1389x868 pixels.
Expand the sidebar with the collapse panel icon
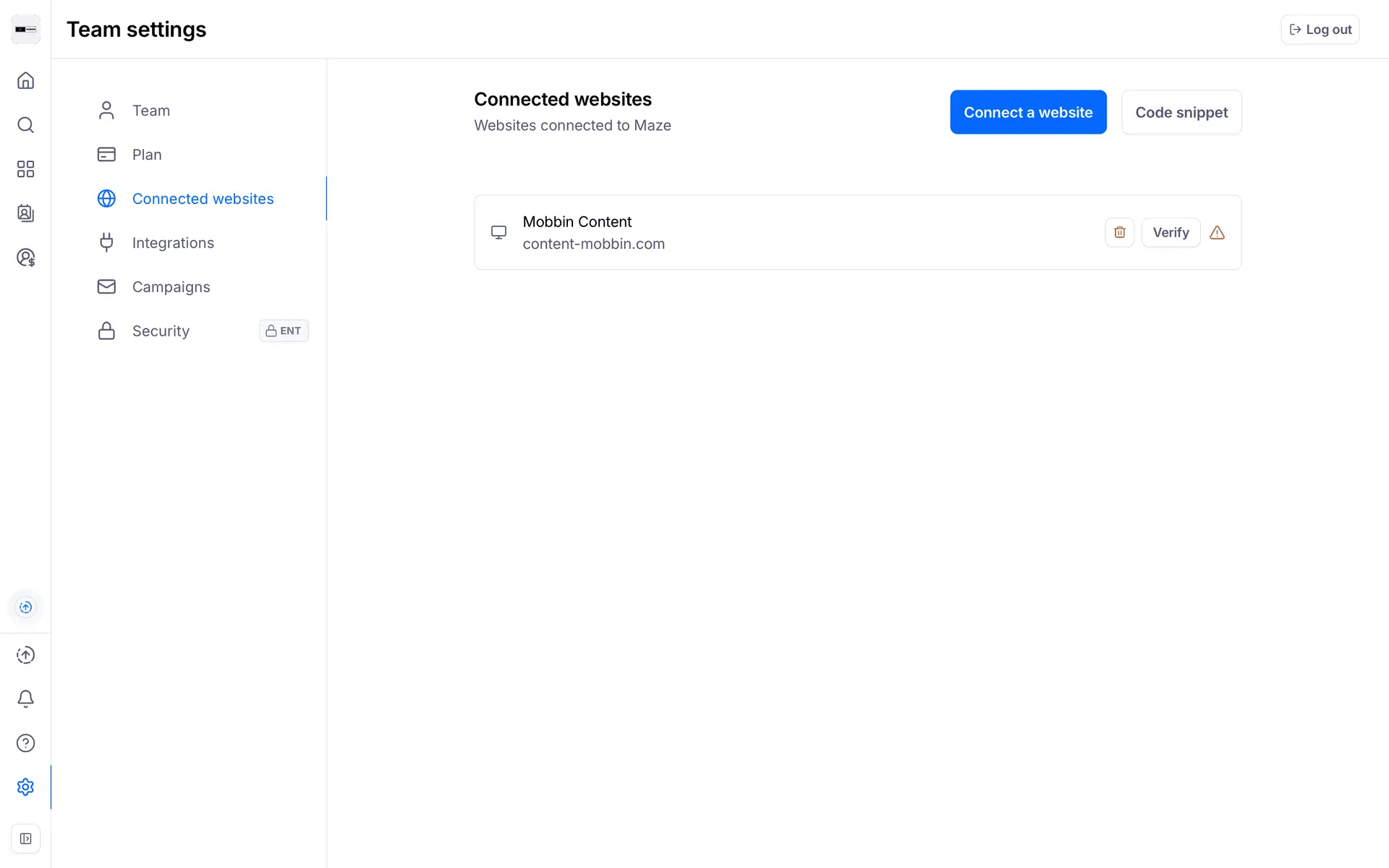[x=25, y=839]
